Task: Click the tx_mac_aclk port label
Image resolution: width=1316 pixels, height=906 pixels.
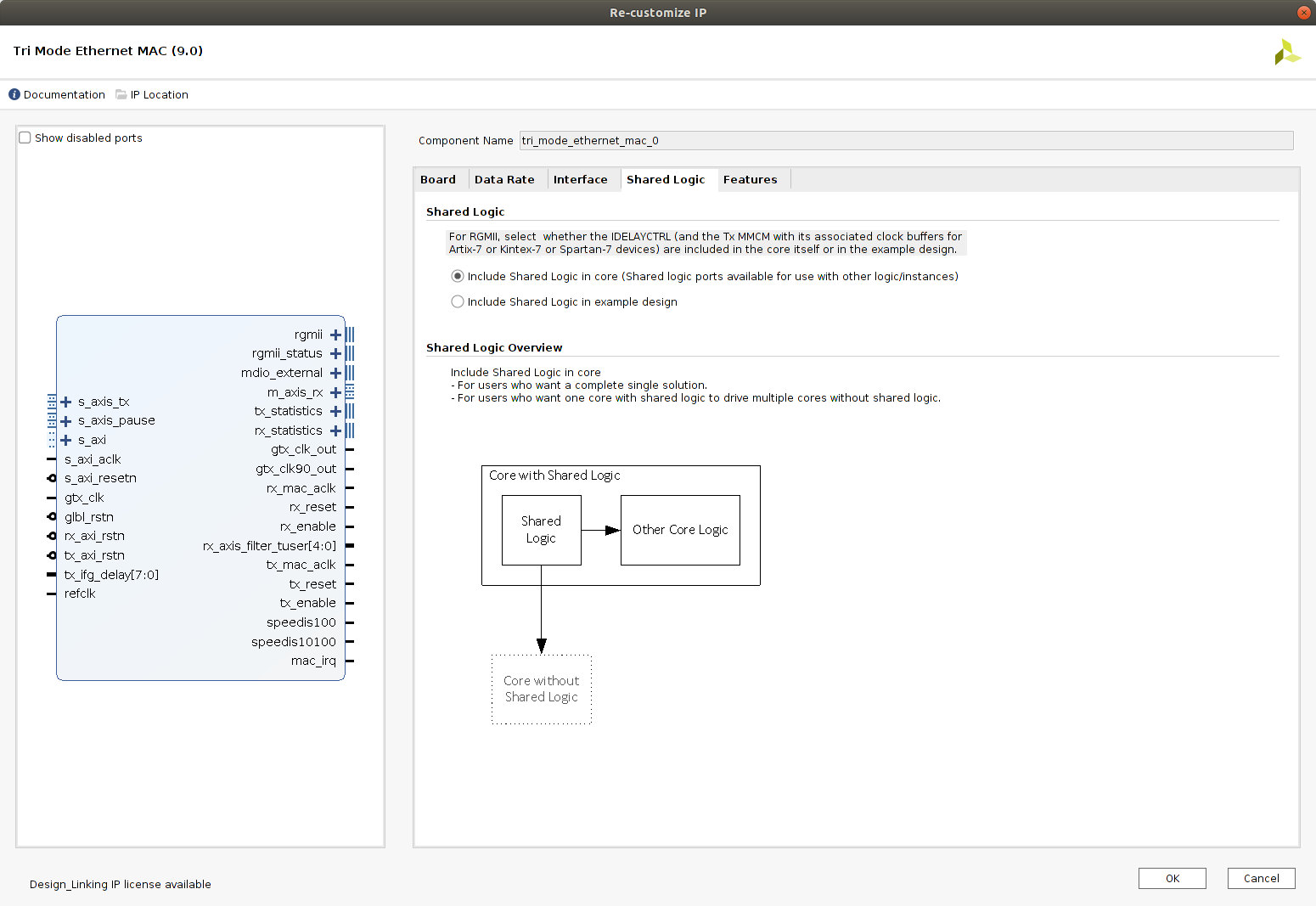Action: pos(301,565)
